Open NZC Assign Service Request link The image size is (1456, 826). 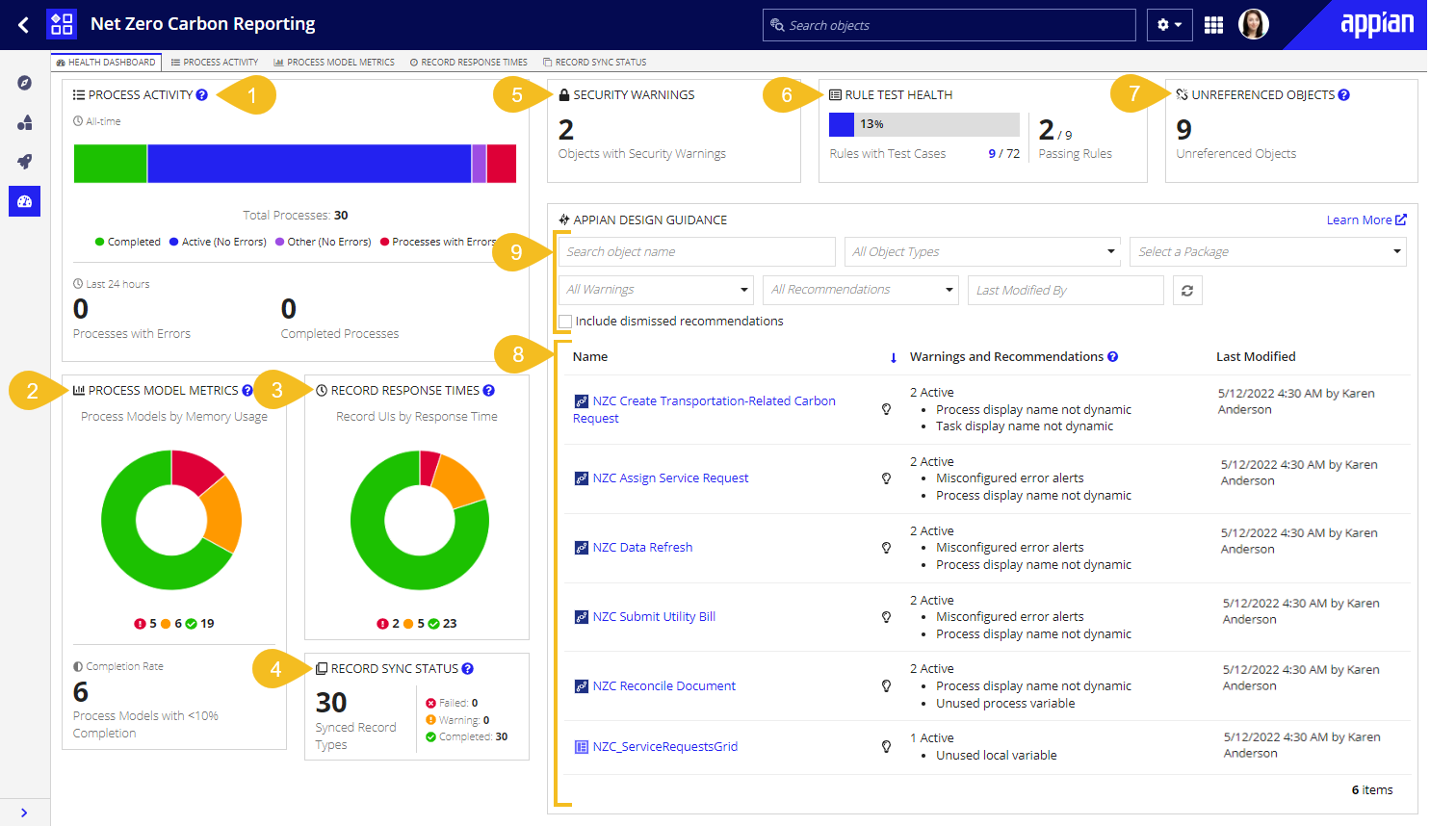point(670,478)
